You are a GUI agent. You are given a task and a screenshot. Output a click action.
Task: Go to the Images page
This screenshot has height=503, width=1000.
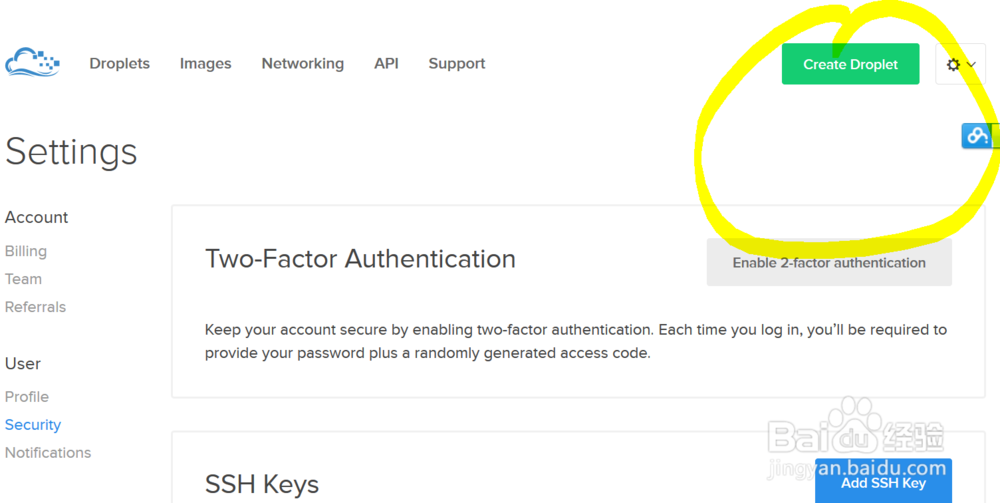pos(205,63)
